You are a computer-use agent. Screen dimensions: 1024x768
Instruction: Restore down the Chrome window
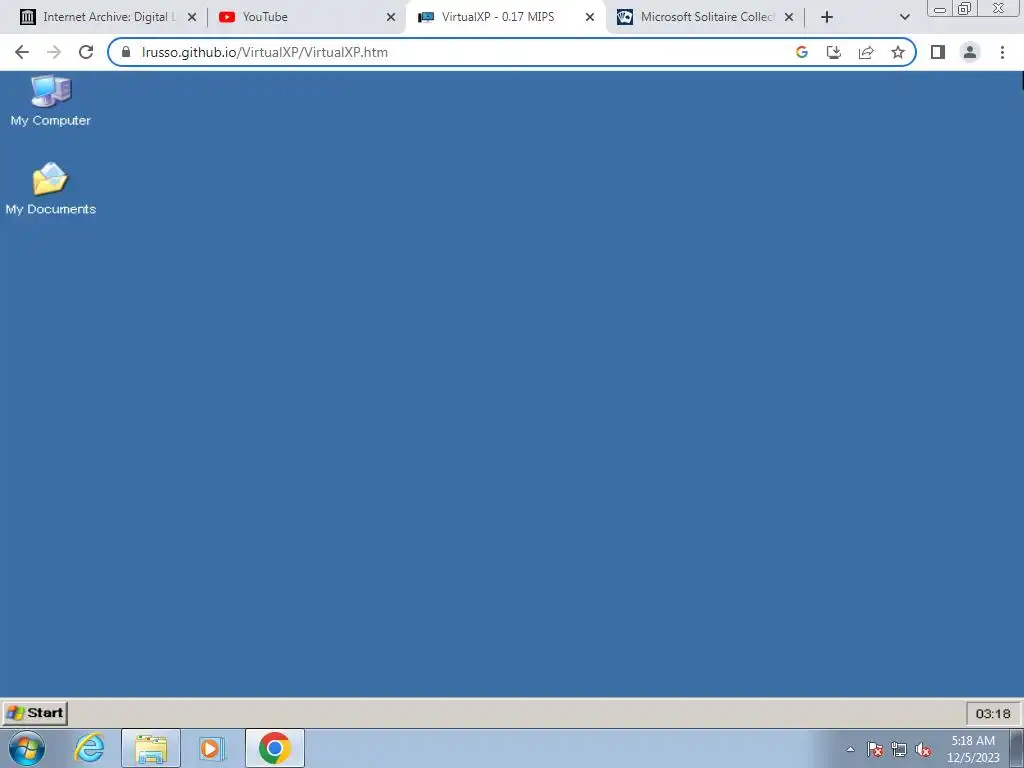(964, 8)
